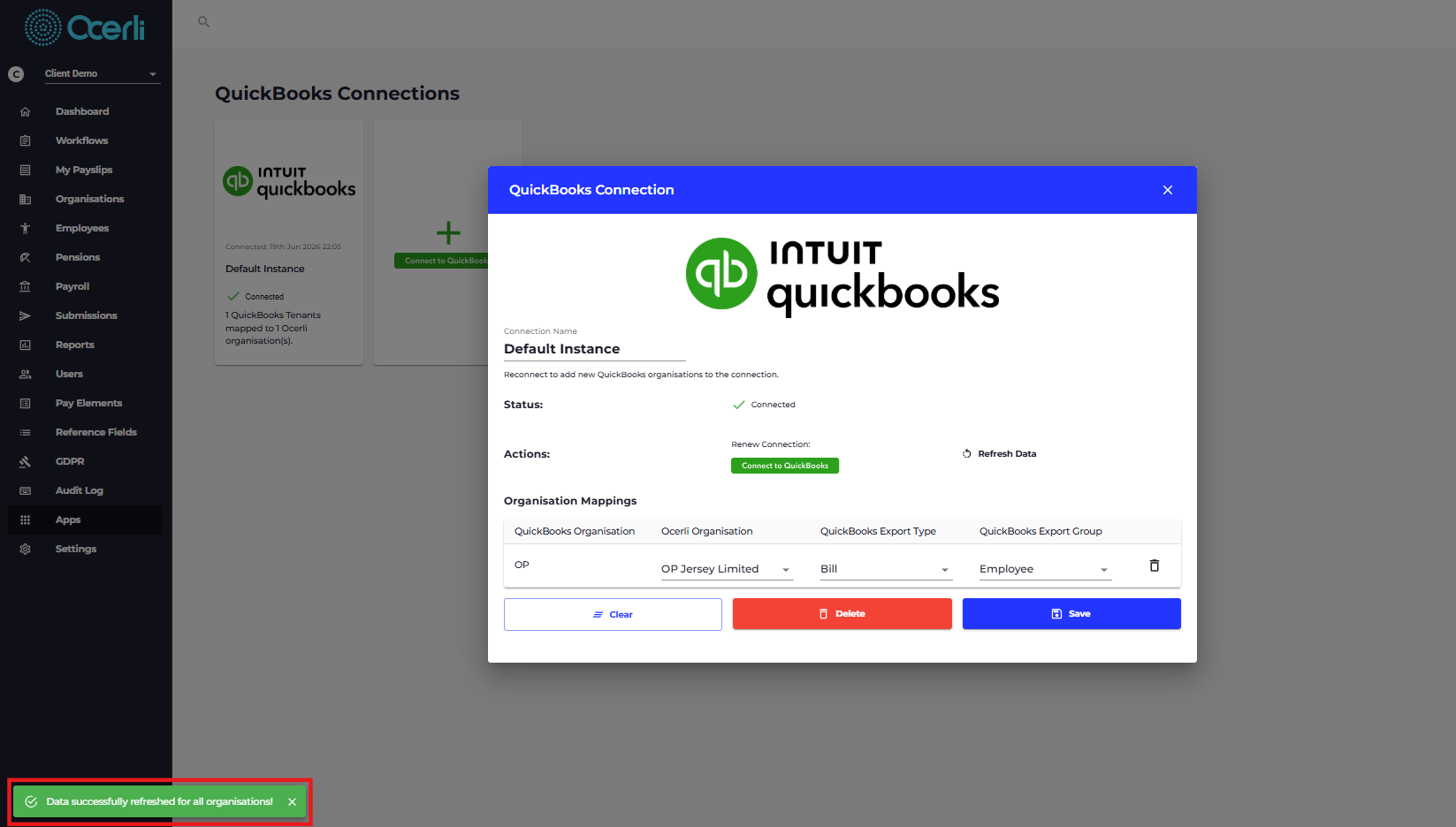The width and height of the screenshot is (1456, 827).
Task: Click the Ocerli logo in sidebar
Action: coord(85,28)
